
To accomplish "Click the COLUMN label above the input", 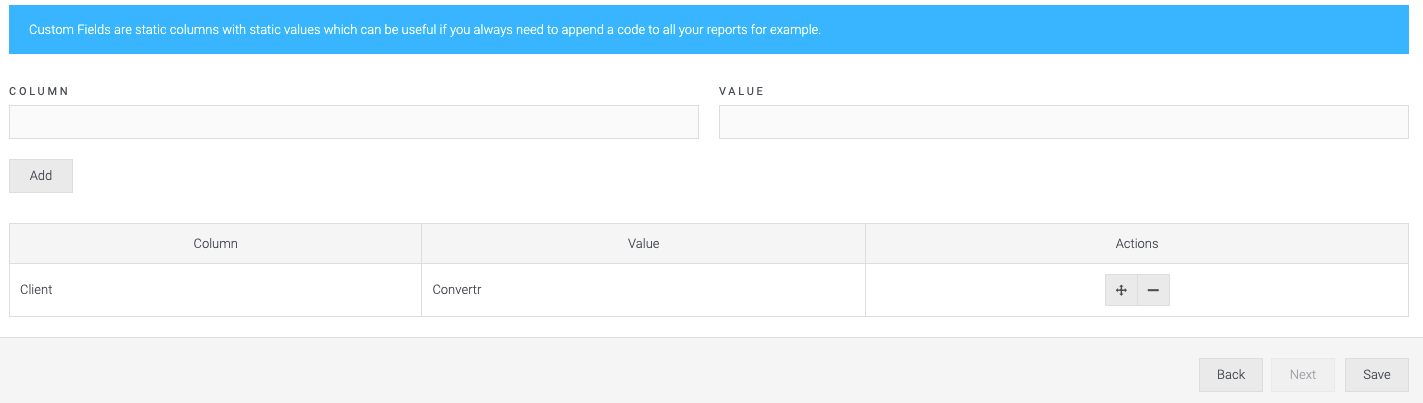I will pos(39,91).
